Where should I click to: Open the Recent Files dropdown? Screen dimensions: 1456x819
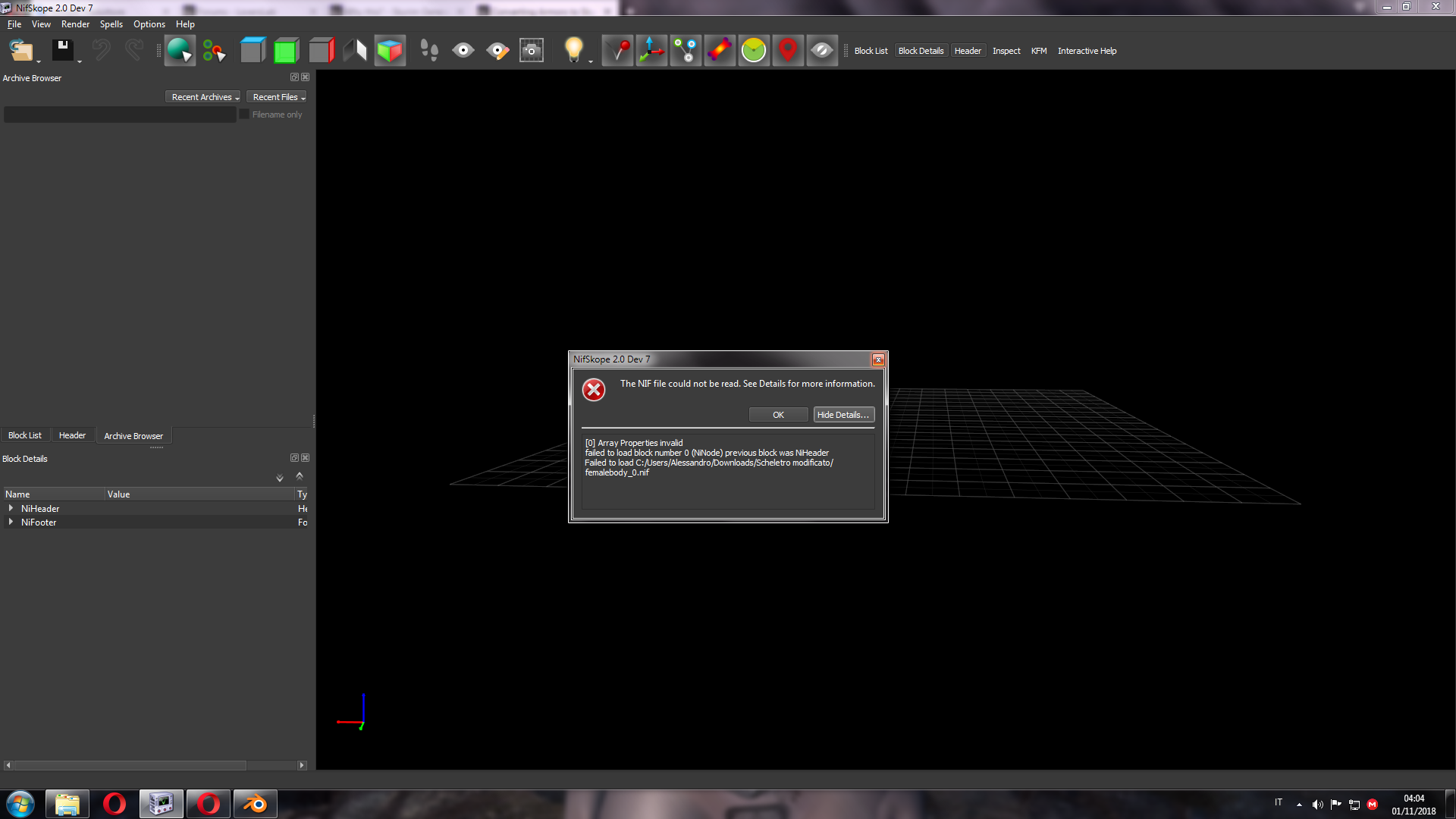pyautogui.click(x=278, y=97)
